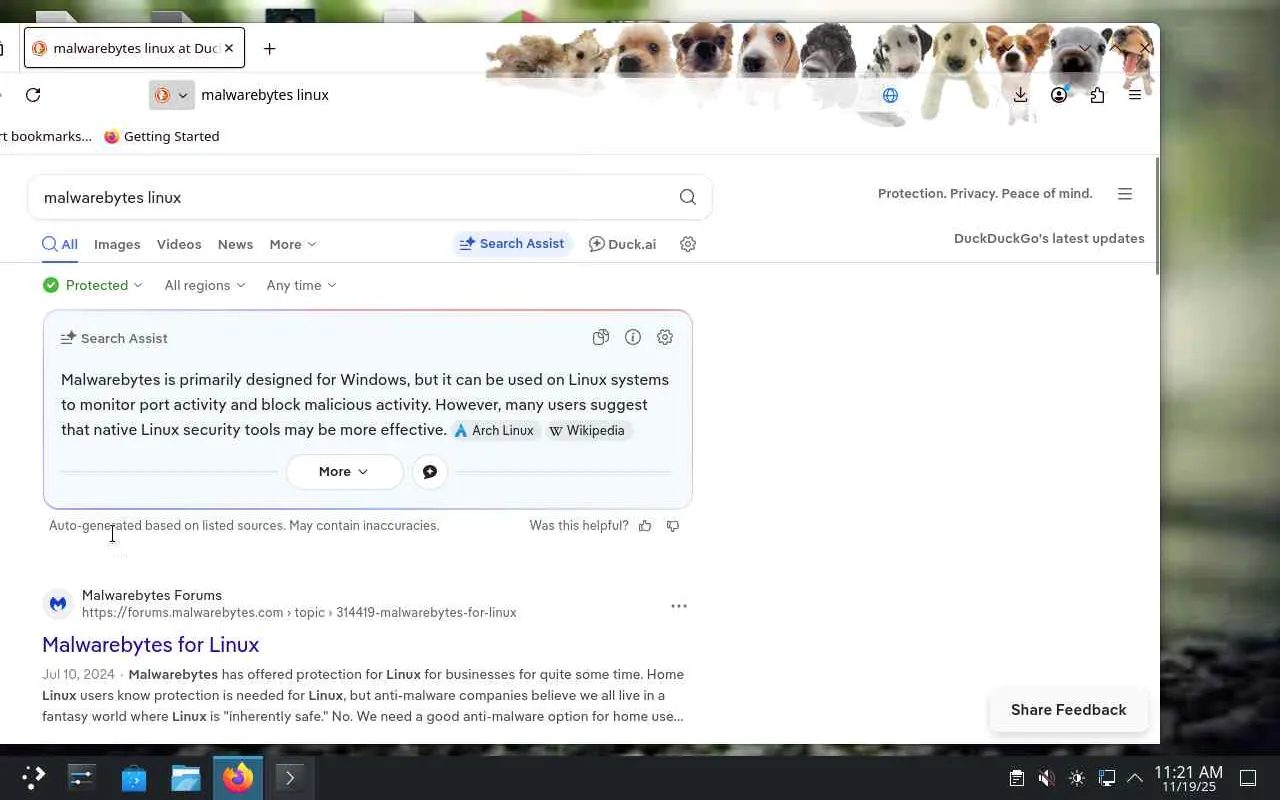The image size is (1280, 800).
Task: Select the All results tab
Action: tap(60, 244)
